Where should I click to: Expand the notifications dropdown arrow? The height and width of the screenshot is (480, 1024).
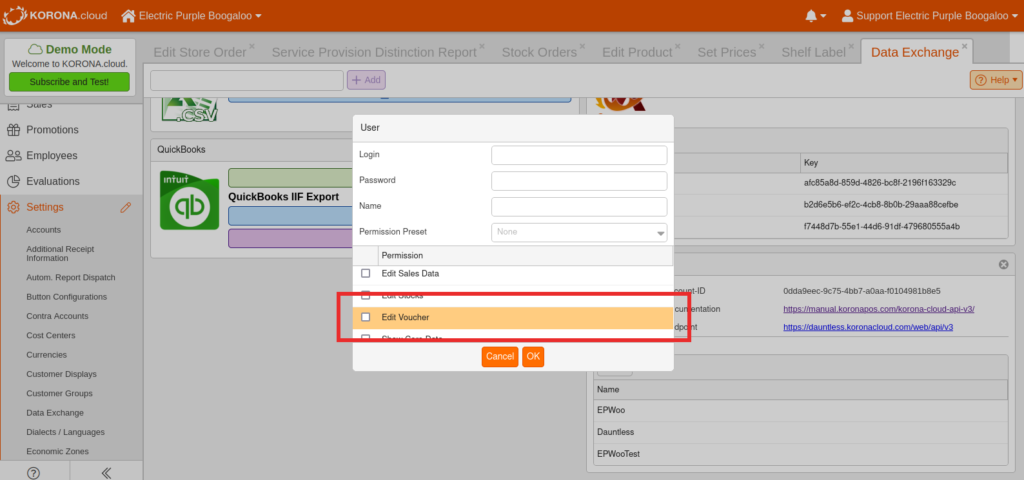point(823,16)
